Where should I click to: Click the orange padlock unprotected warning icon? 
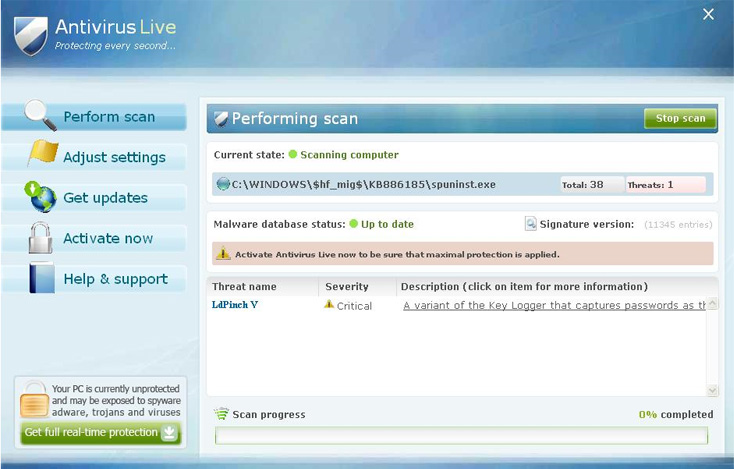click(34, 399)
